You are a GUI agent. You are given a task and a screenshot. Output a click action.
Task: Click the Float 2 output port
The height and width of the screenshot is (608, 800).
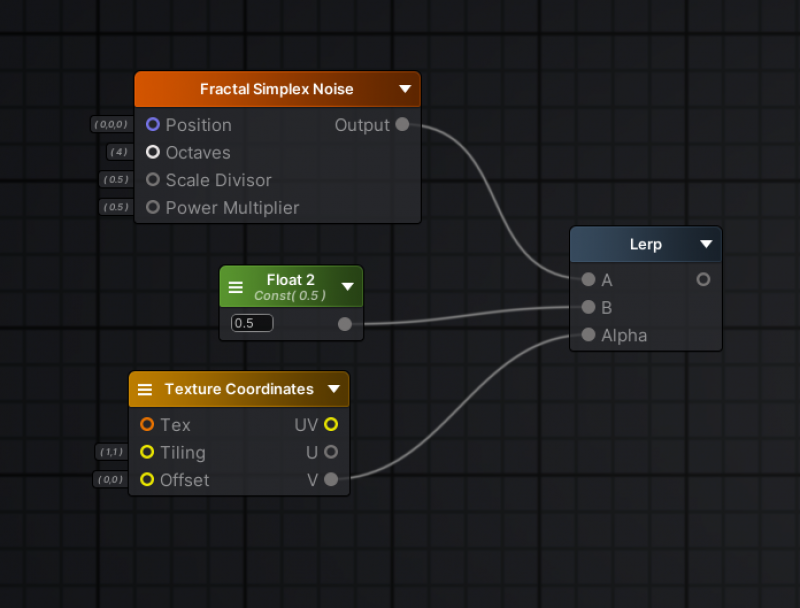[x=345, y=324]
